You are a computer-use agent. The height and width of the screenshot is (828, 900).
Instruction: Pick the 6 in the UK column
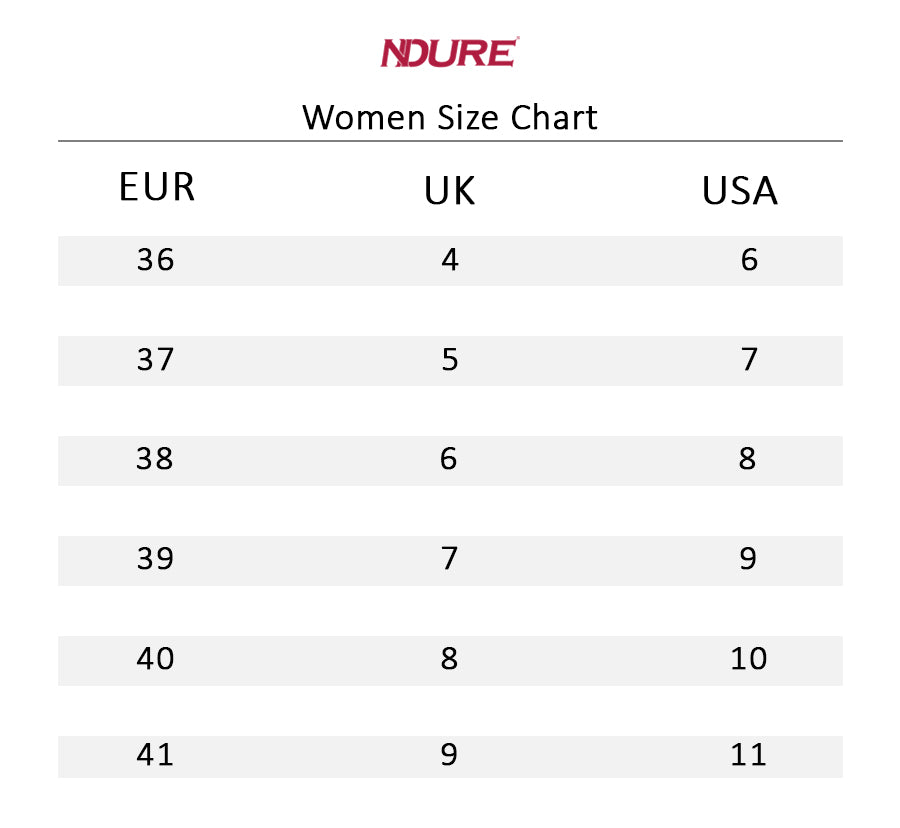(x=448, y=460)
